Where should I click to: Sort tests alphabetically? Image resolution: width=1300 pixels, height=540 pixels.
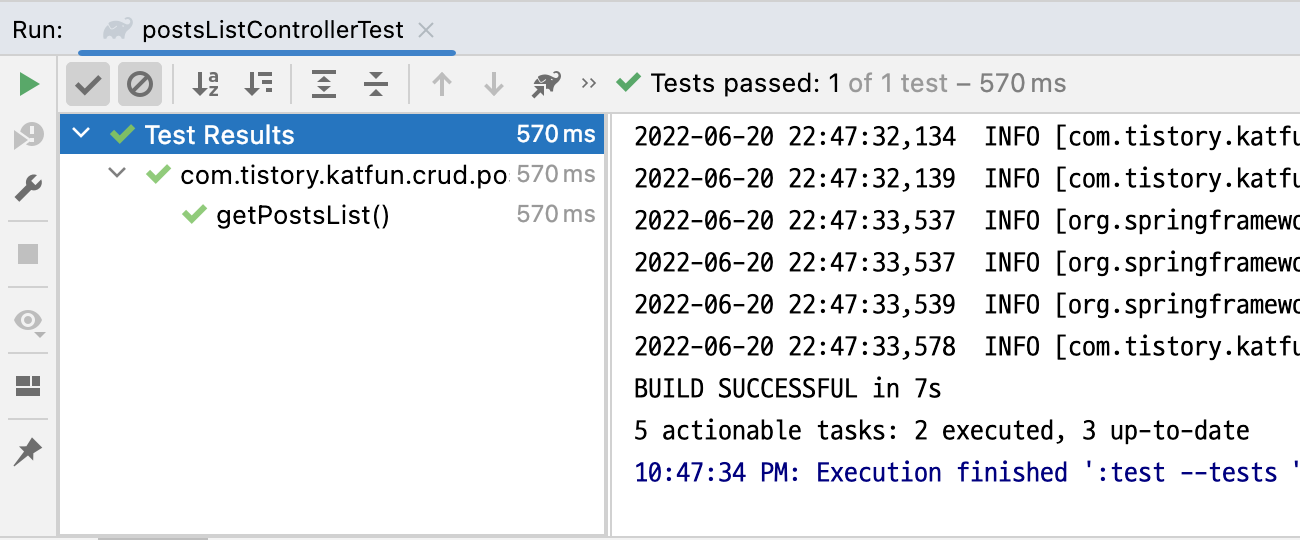click(206, 84)
